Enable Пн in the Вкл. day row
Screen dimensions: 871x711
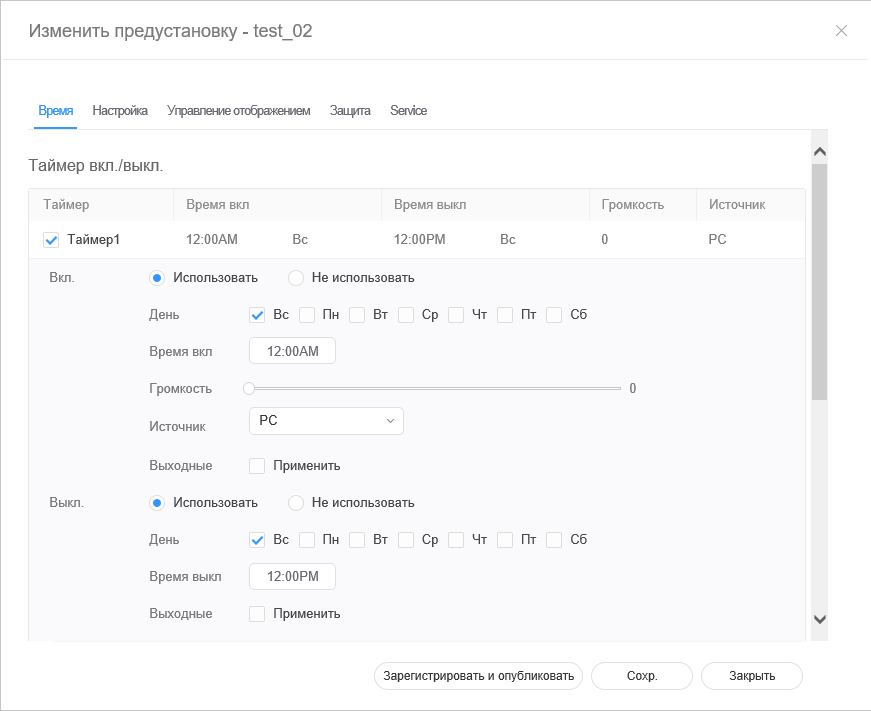click(307, 315)
